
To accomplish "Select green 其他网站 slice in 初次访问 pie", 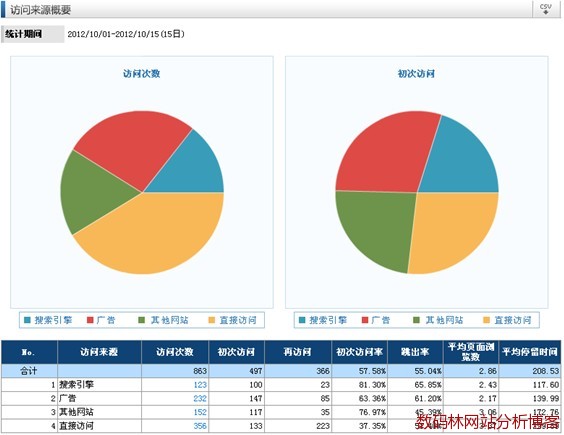I will click(378, 227).
